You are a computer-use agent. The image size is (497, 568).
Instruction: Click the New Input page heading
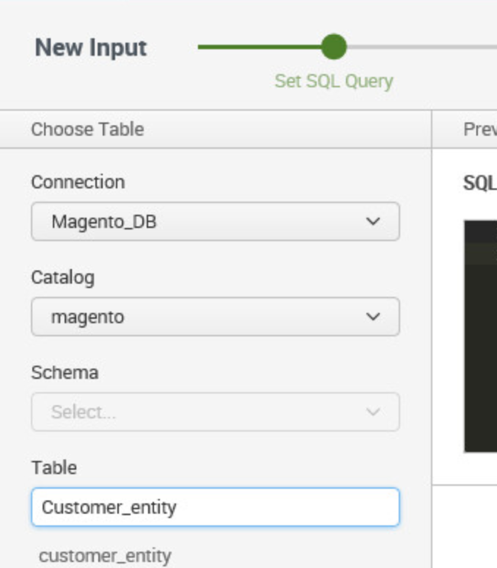(91, 47)
